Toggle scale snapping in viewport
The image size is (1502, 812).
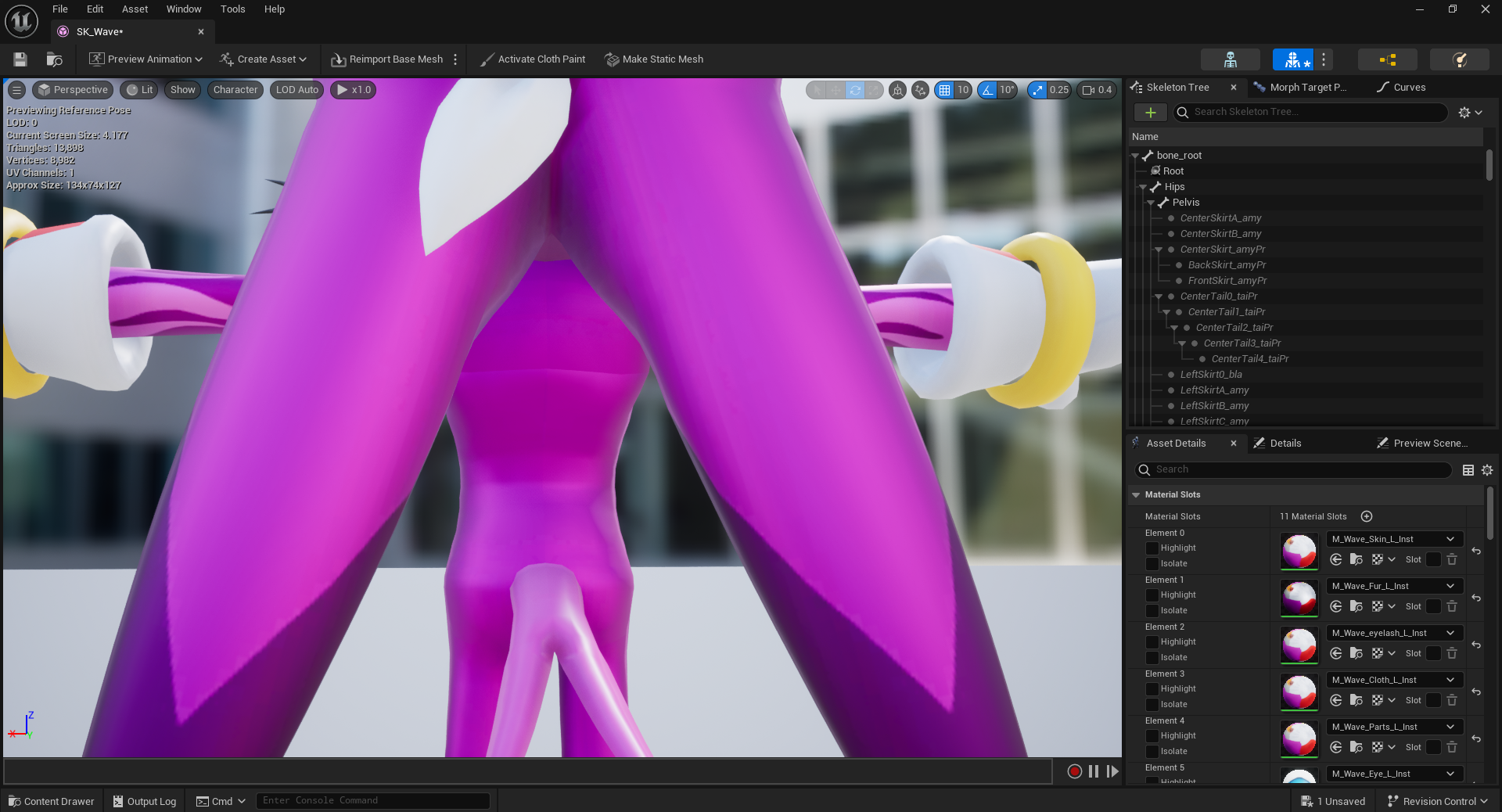(x=1037, y=90)
